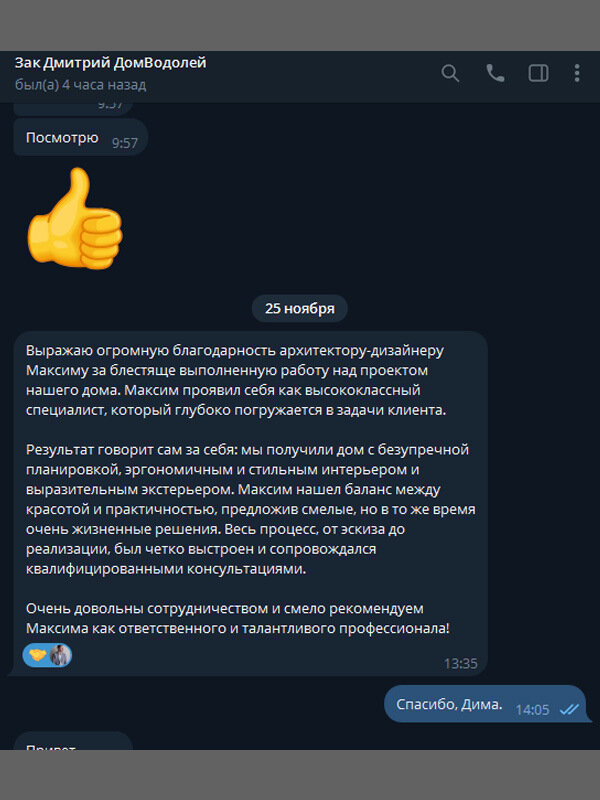Toggle the handshake reaction on review message

(x=37, y=655)
